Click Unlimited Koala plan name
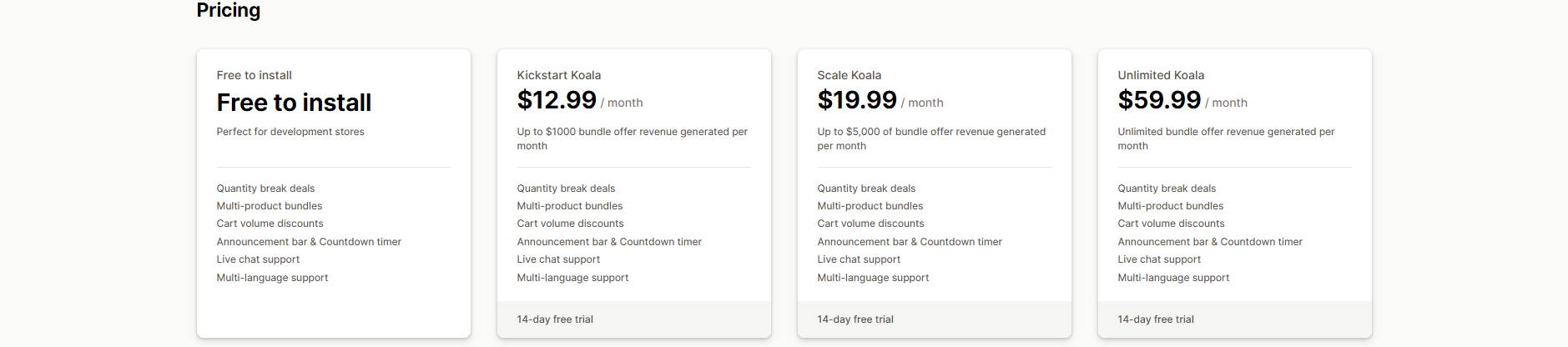This screenshot has width=1568, height=347. pyautogui.click(x=1161, y=75)
